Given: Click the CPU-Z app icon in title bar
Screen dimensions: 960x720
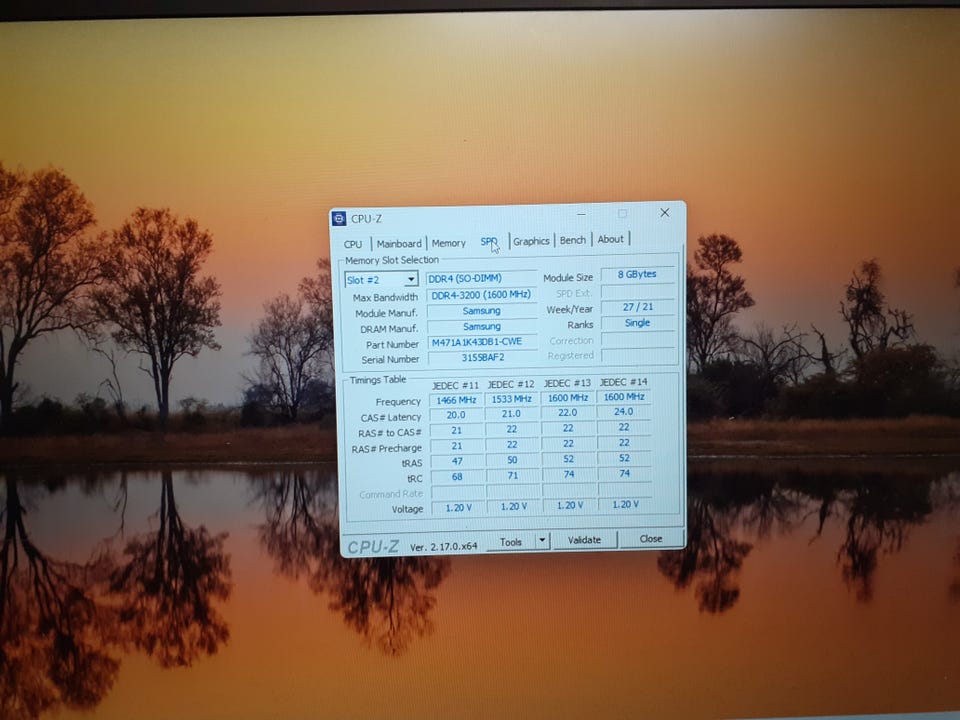Looking at the screenshot, I should [340, 219].
